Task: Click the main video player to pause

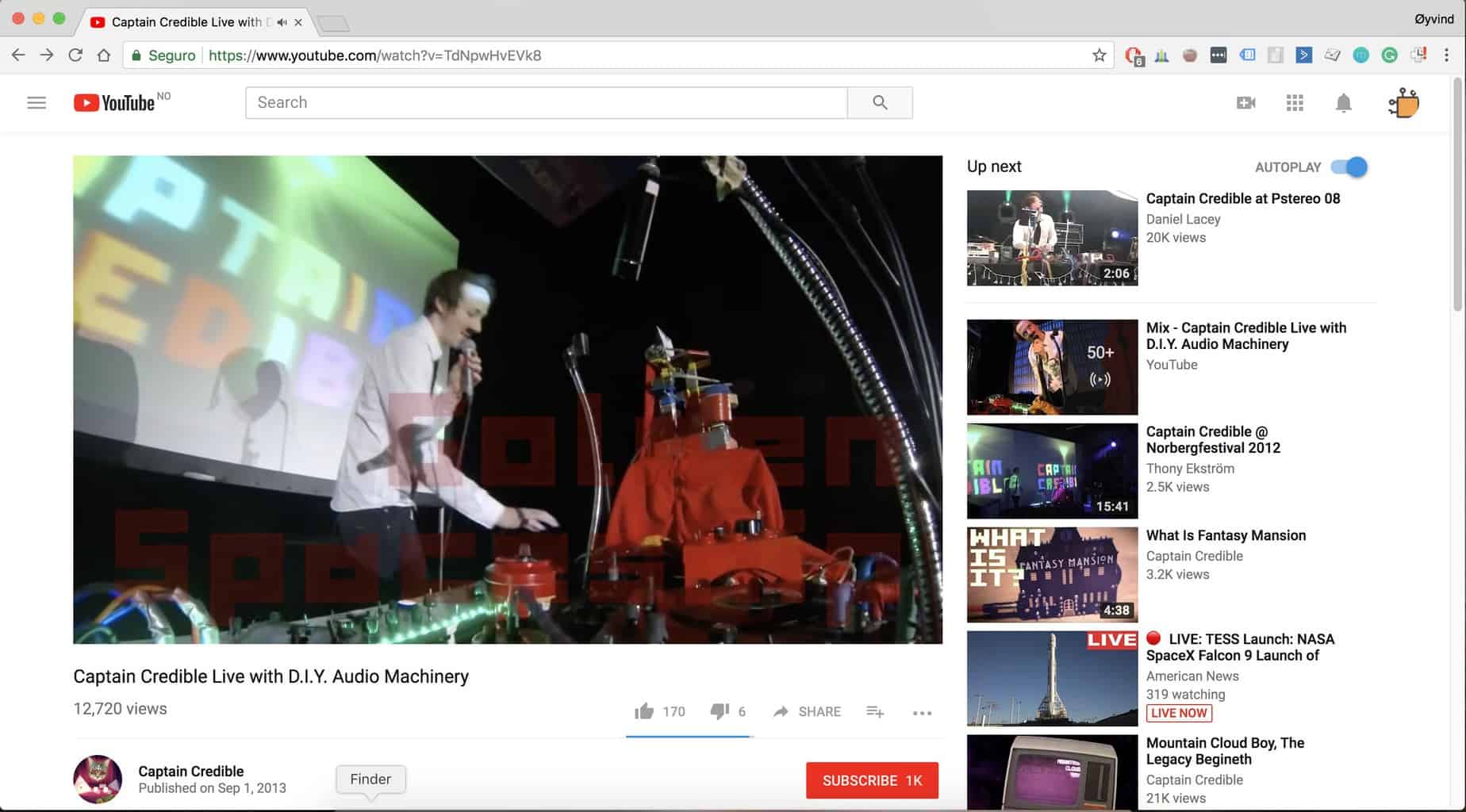Action: (508, 400)
